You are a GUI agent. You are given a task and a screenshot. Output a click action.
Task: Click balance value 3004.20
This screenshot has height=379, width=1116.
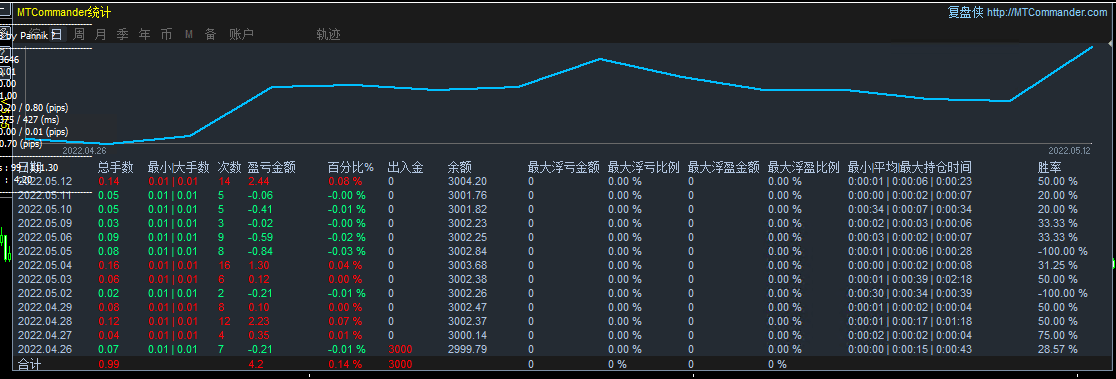click(x=467, y=181)
